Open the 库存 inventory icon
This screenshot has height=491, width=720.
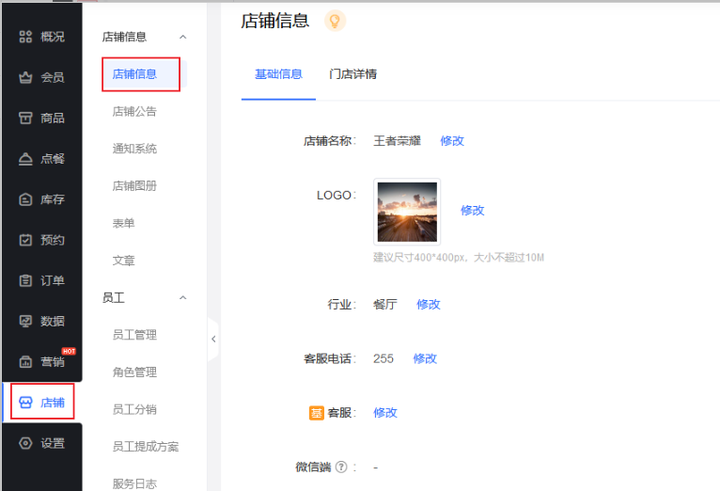coord(26,199)
